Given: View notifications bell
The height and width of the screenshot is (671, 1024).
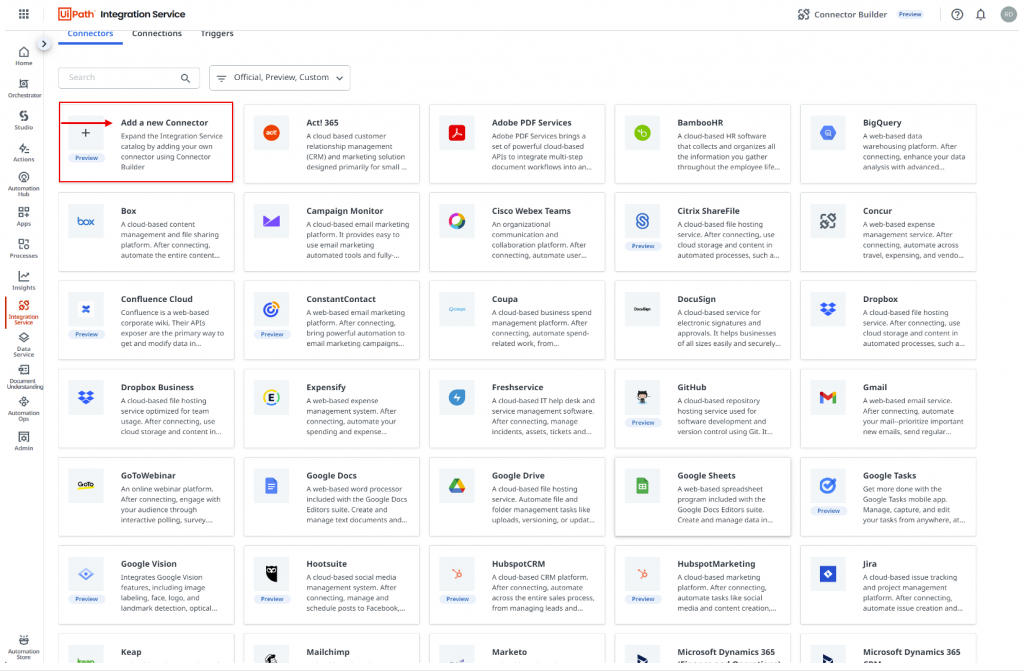Looking at the screenshot, I should pos(980,14).
